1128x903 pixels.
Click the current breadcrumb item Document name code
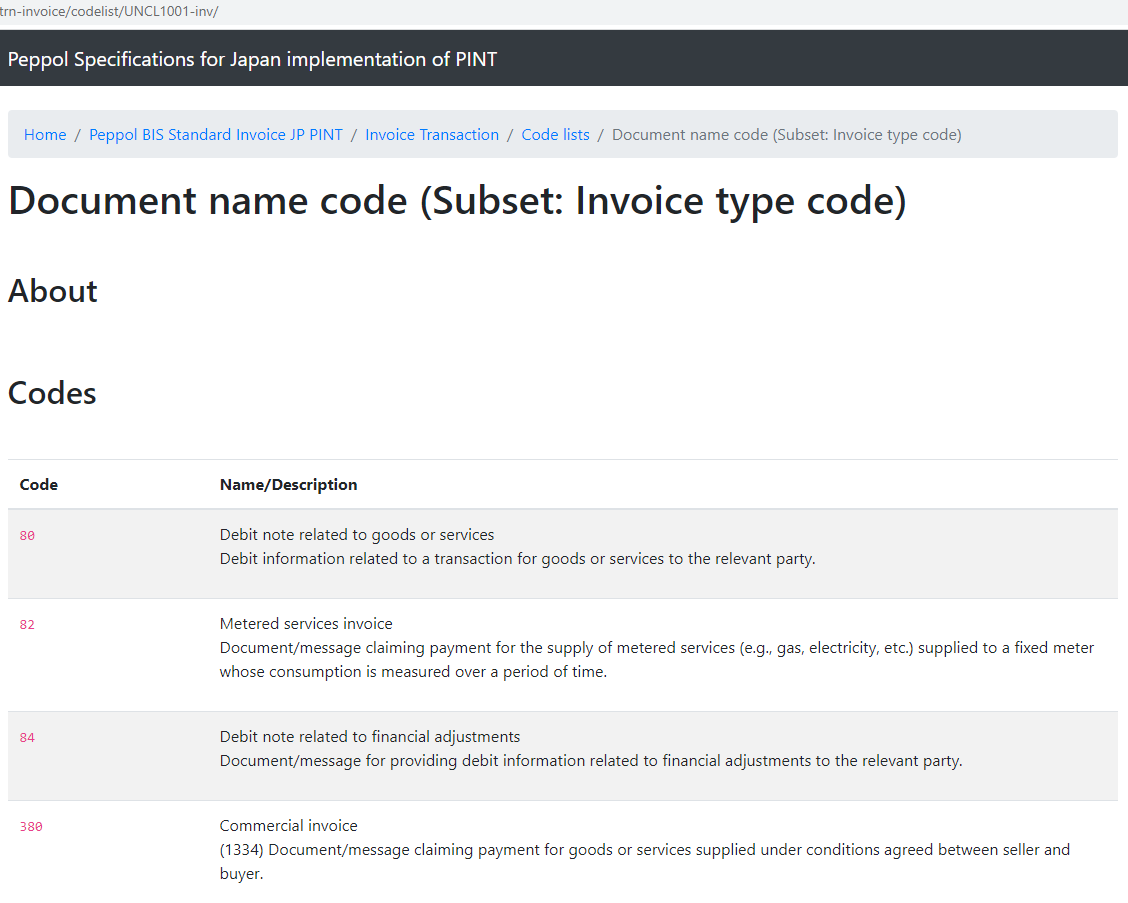tap(786, 135)
